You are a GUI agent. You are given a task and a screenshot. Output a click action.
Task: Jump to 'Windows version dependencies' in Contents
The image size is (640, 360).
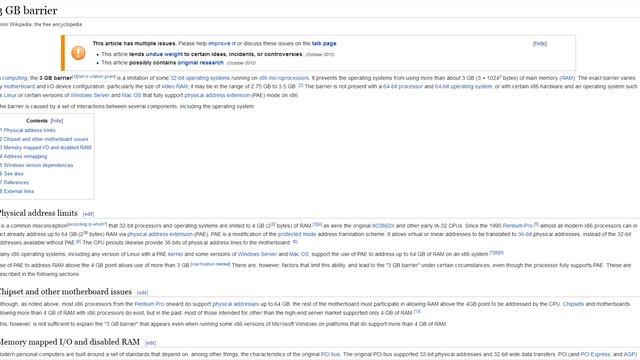tap(37, 165)
